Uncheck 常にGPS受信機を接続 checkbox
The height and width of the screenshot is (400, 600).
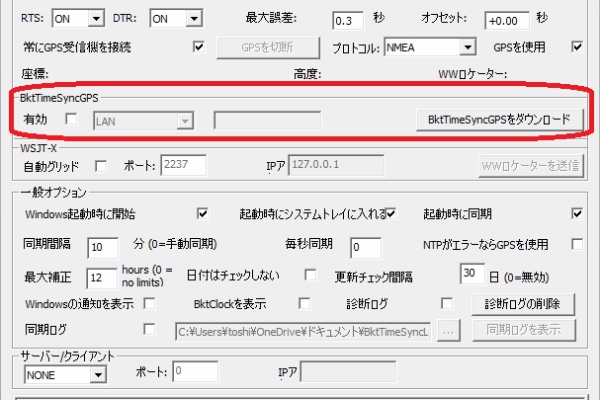point(198,46)
